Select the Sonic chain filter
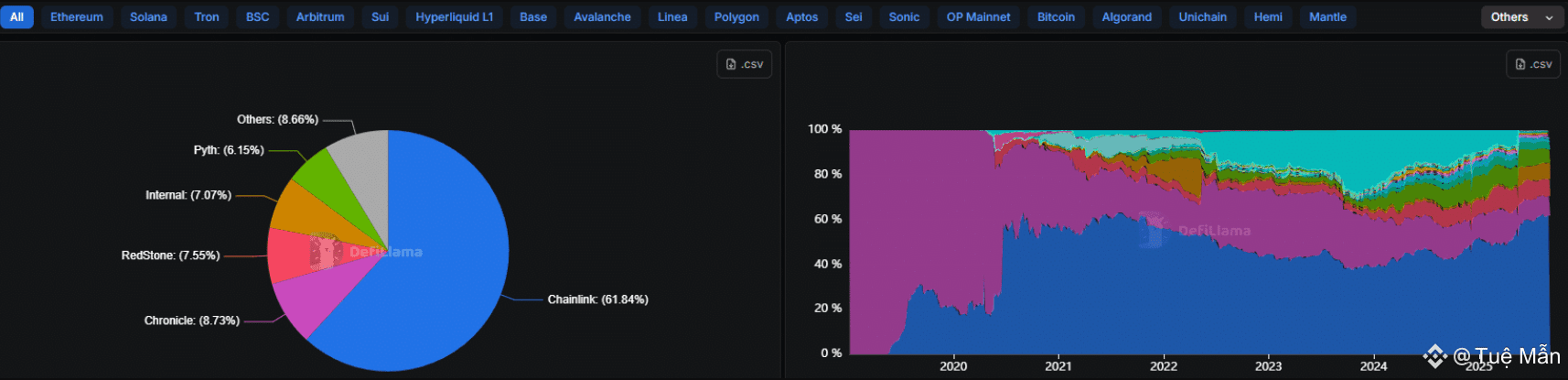The height and width of the screenshot is (380, 1568). tap(905, 17)
